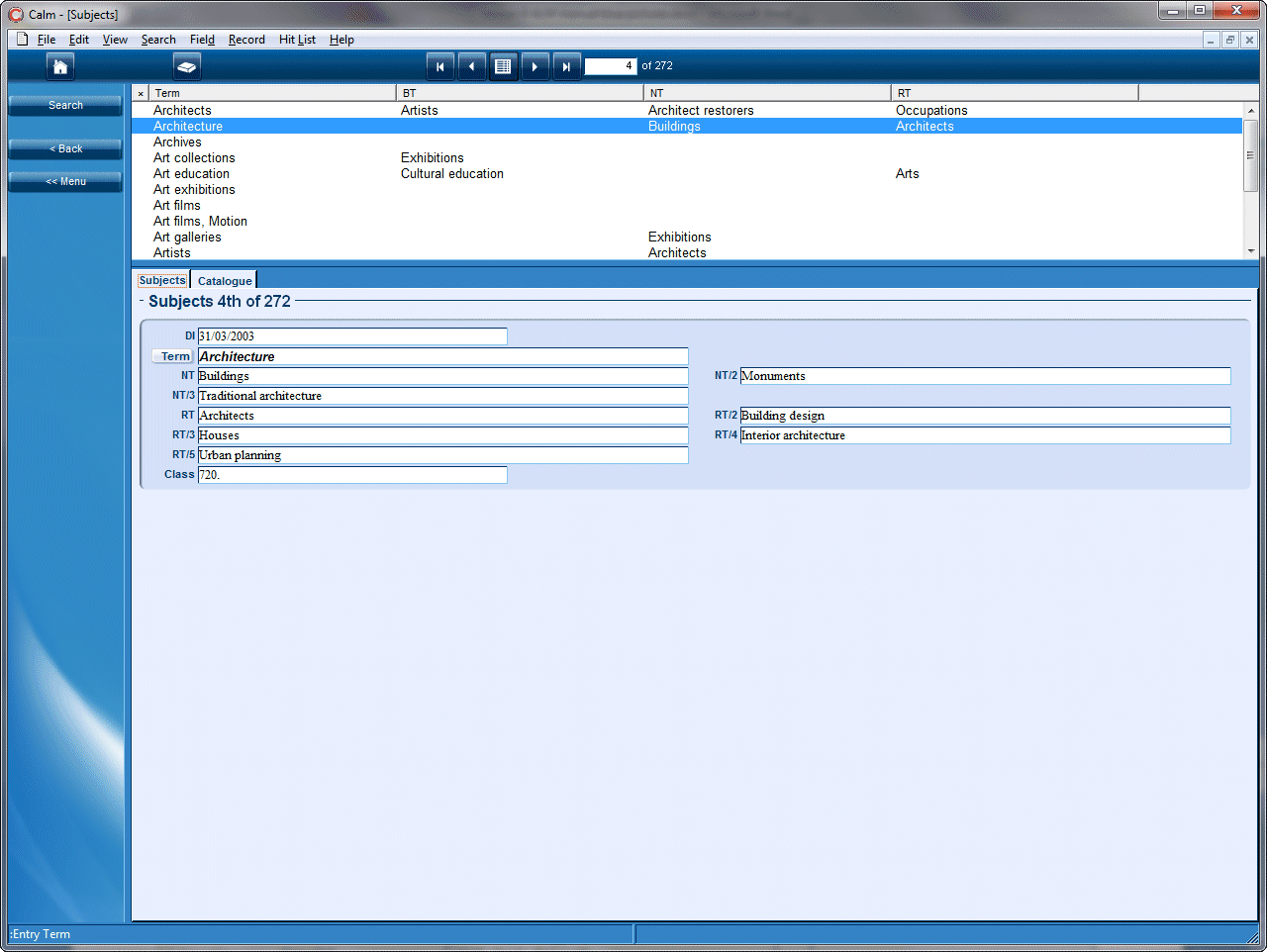Viewport: 1267px width, 952px height.
Task: Collapse the Subjects 4th of 272 section
Action: coord(141,301)
